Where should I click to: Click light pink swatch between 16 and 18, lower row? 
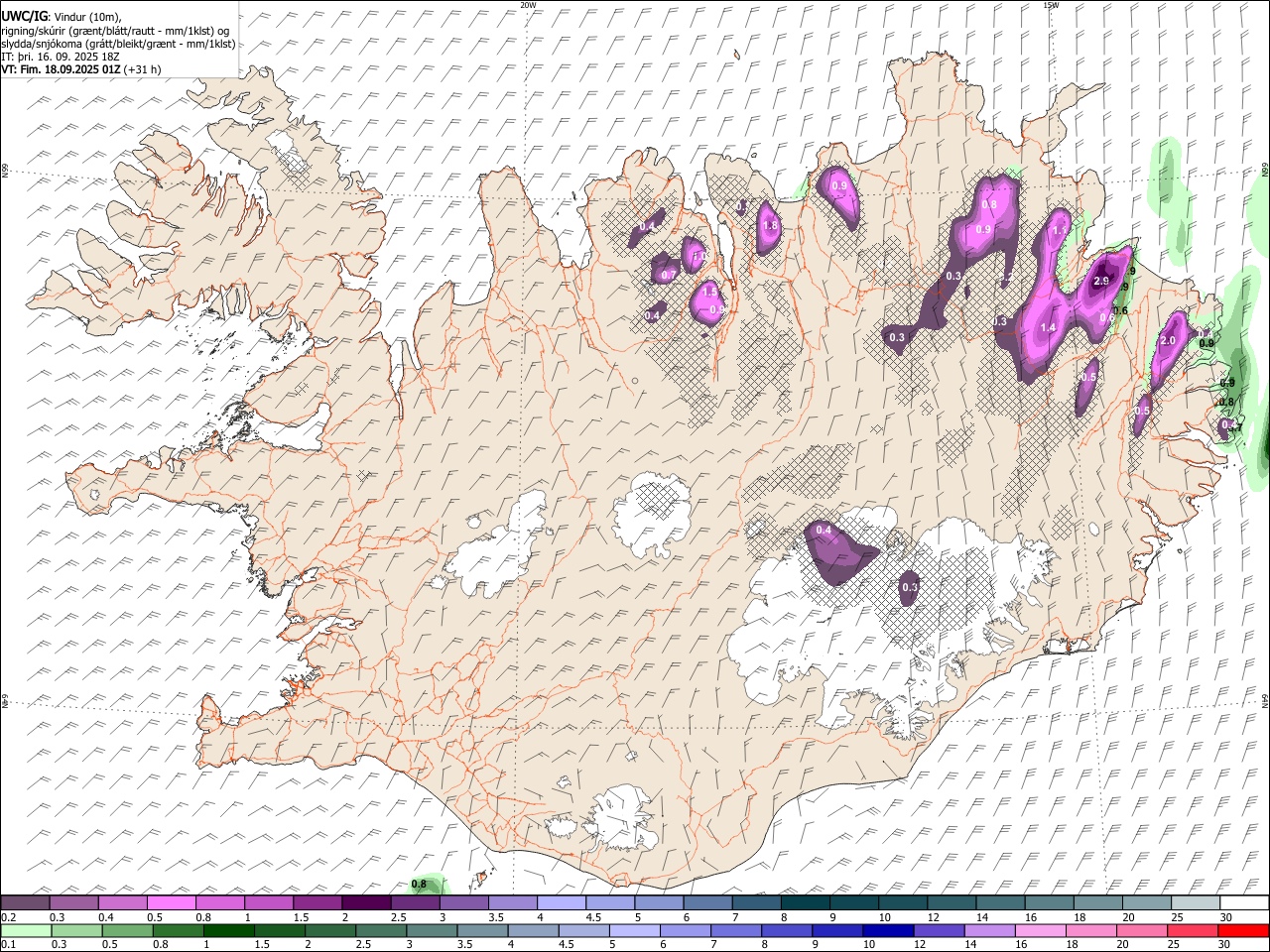(x=1041, y=931)
